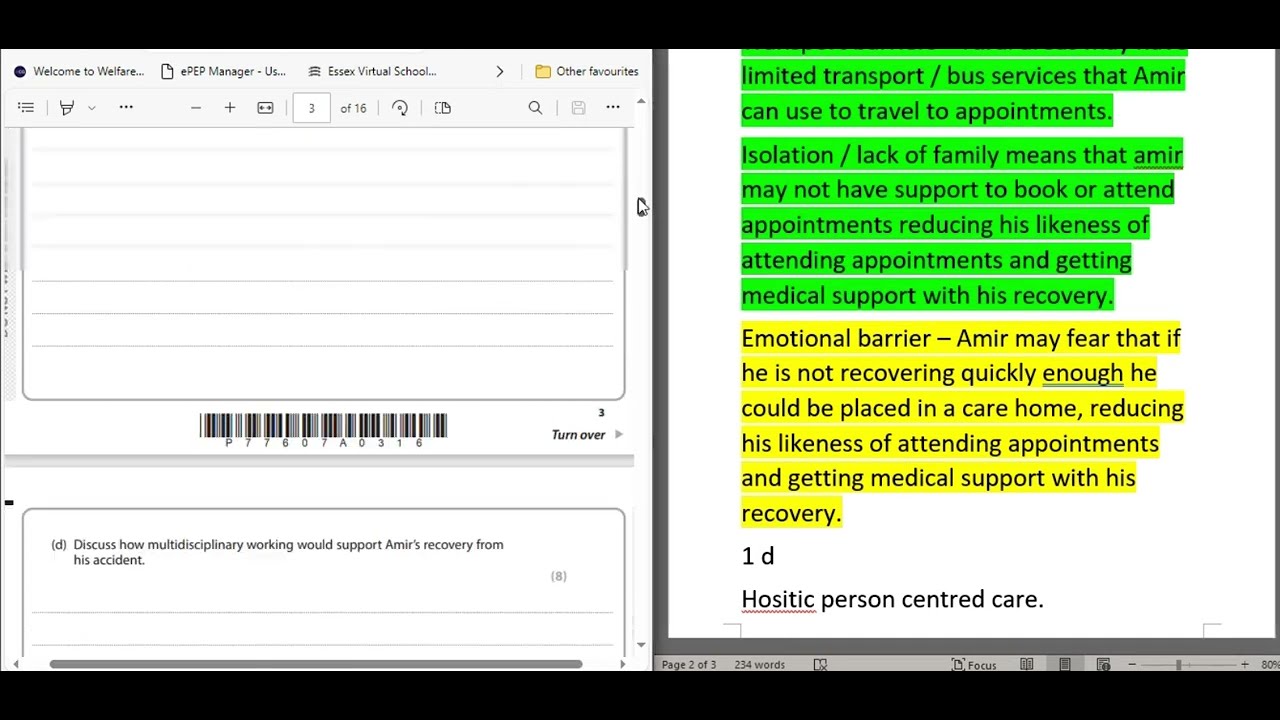This screenshot has width=1280, height=720.
Task: Click the horizontal scrollbar right arrow
Action: (x=623, y=664)
